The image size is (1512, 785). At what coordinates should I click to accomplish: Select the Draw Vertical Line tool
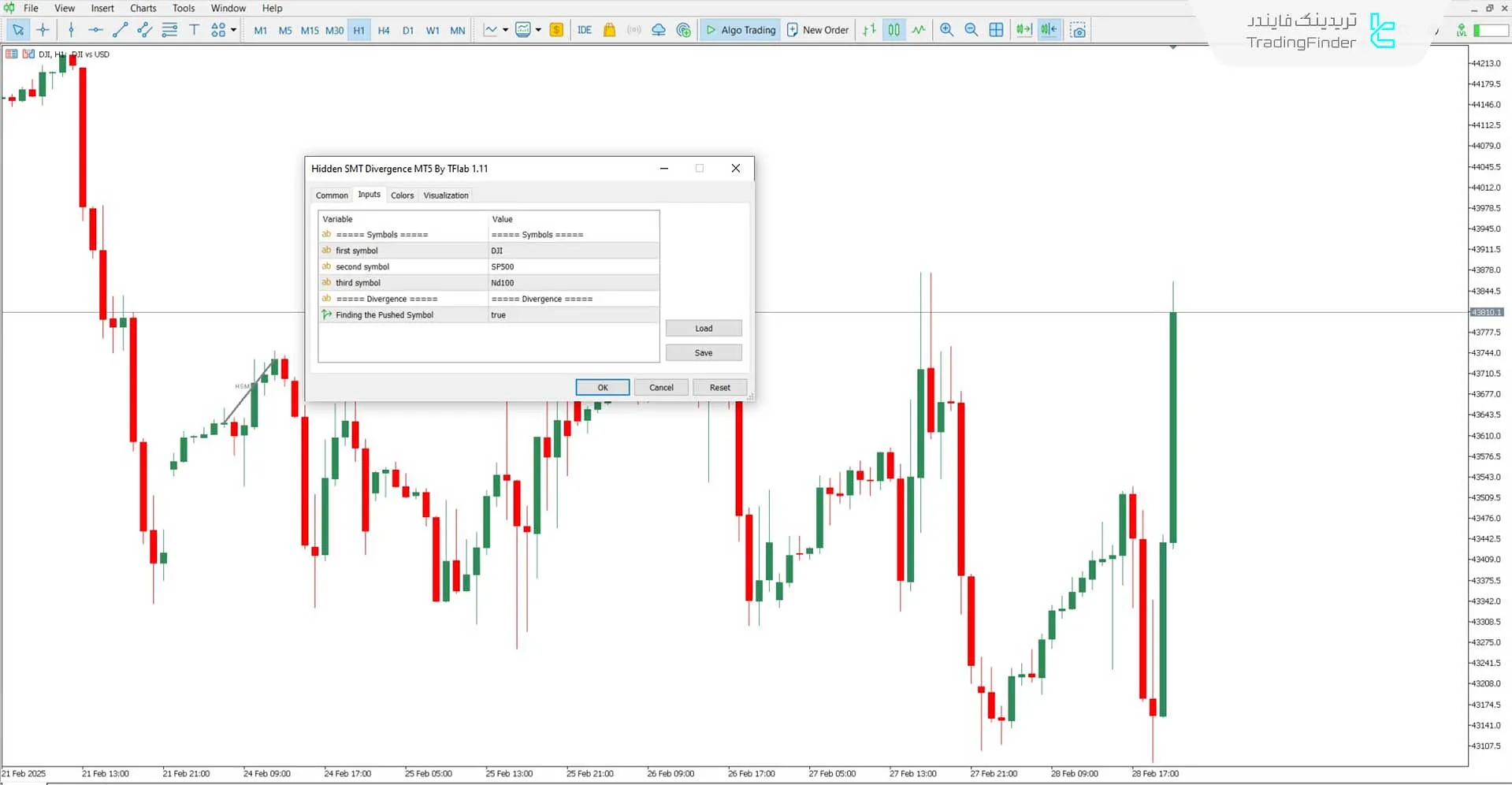(71, 30)
